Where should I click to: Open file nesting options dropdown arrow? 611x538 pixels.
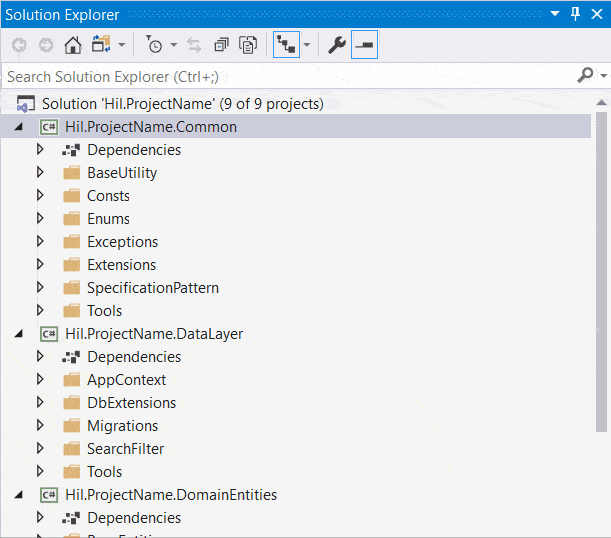click(307, 45)
